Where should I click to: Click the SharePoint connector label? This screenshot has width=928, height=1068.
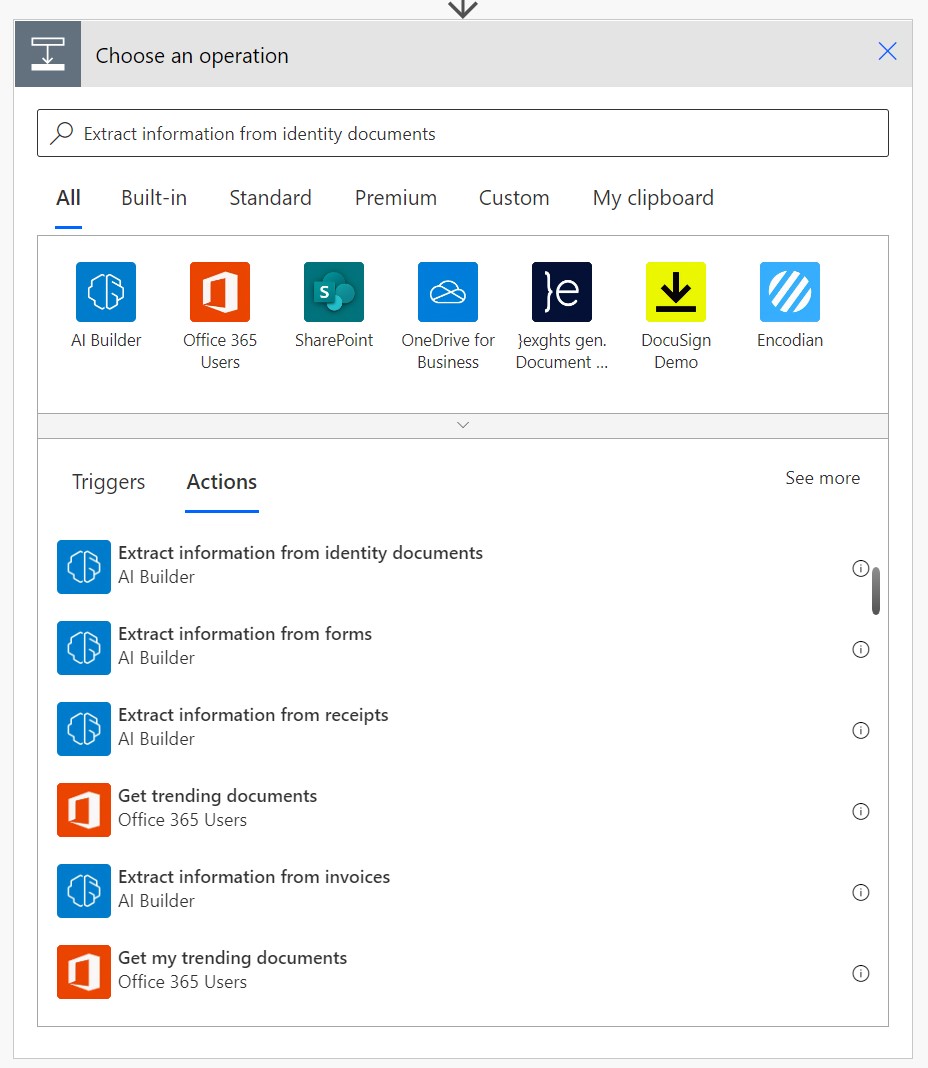334,340
